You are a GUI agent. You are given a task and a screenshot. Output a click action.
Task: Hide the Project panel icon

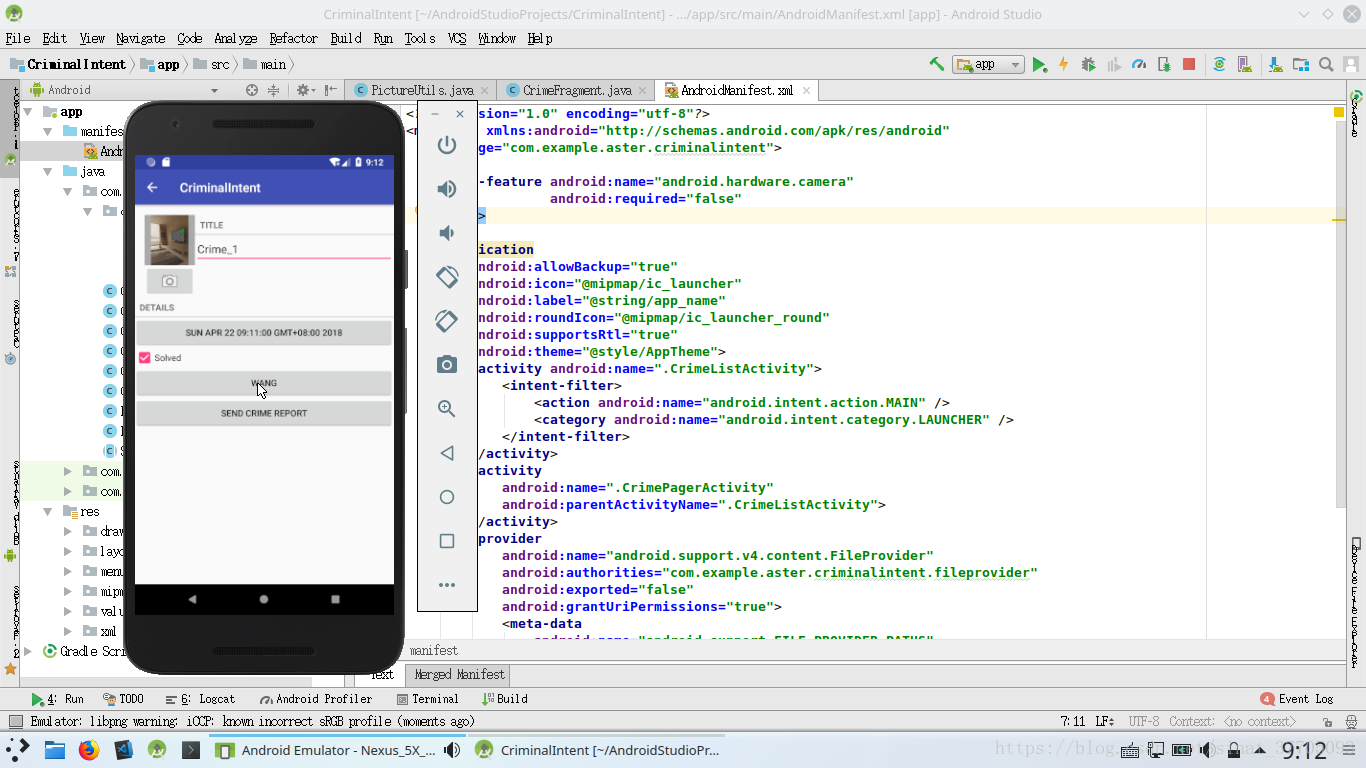331,90
